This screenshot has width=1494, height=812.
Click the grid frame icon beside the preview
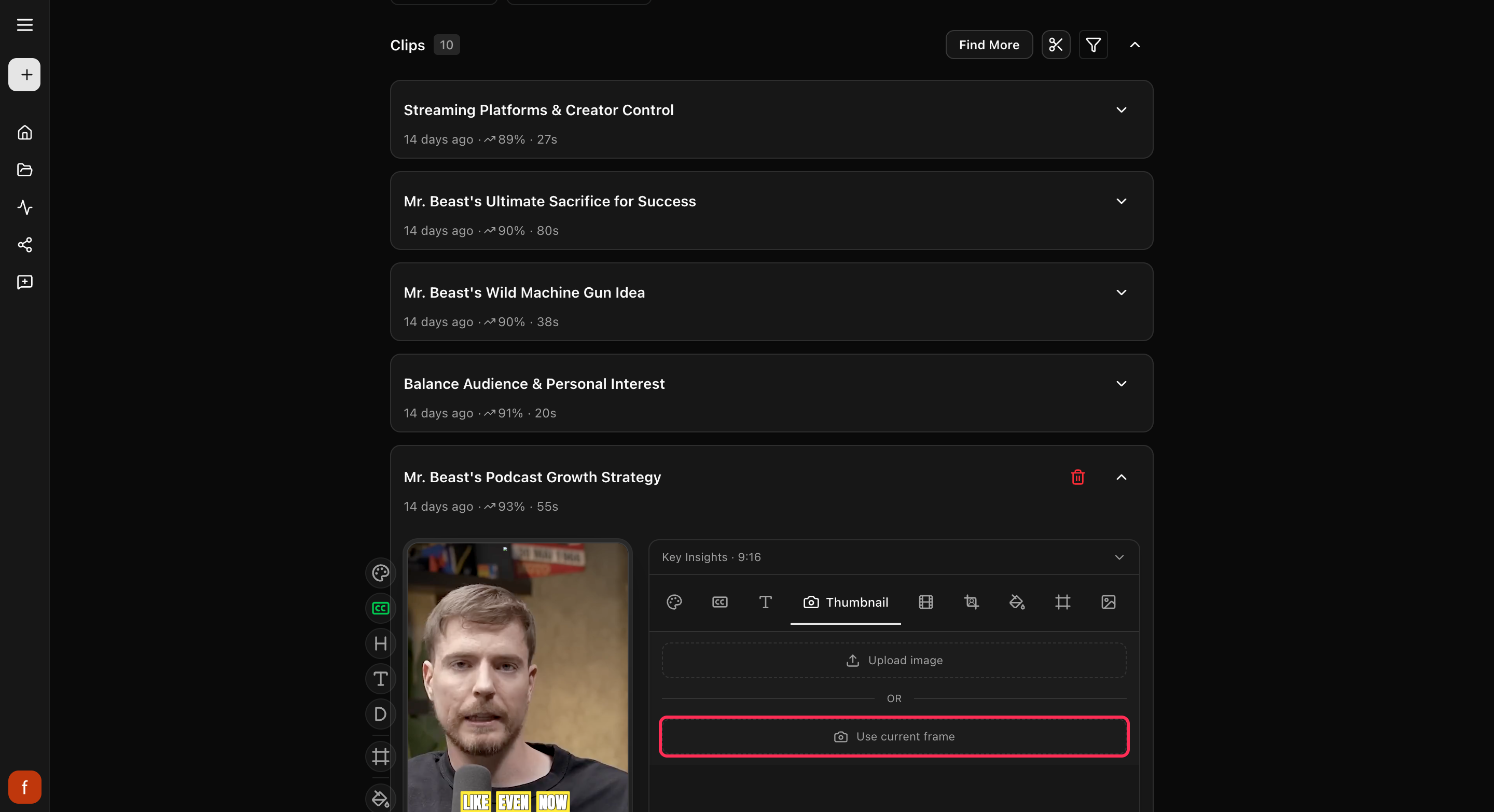tap(380, 757)
